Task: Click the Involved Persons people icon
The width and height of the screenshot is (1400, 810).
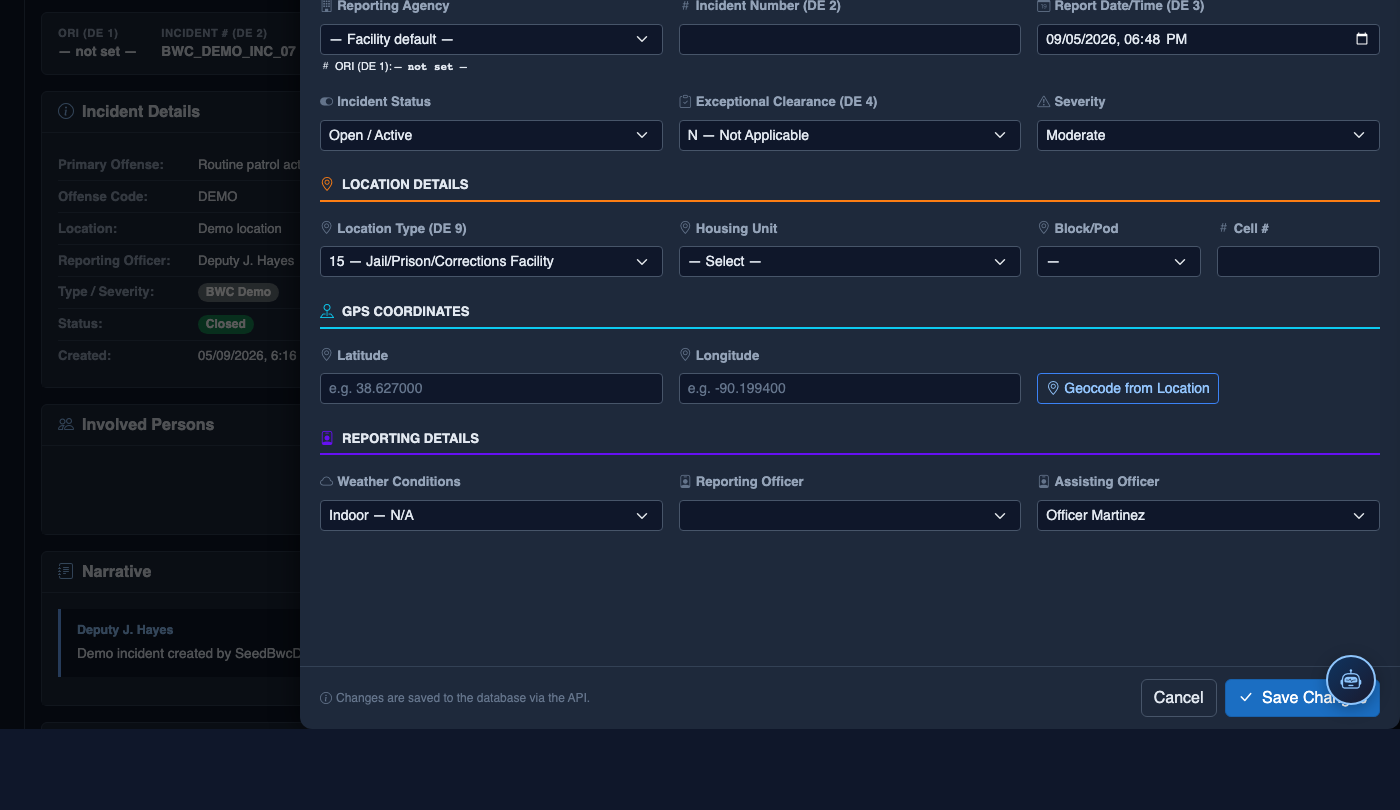Action: (x=66, y=424)
